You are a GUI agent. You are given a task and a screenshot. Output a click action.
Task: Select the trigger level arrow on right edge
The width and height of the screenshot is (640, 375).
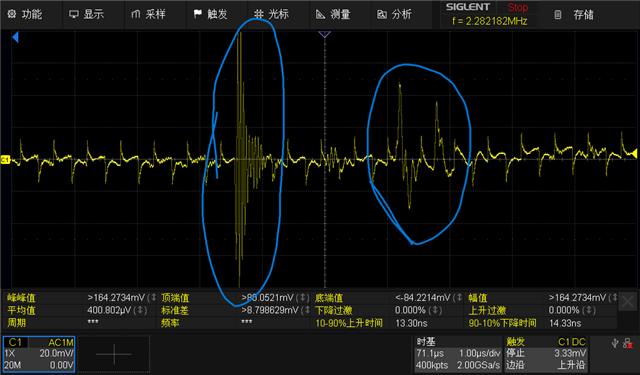(x=634, y=153)
